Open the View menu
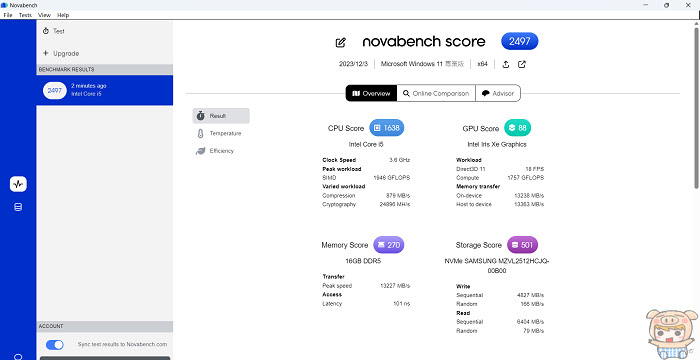This screenshot has width=700, height=360. [45, 15]
